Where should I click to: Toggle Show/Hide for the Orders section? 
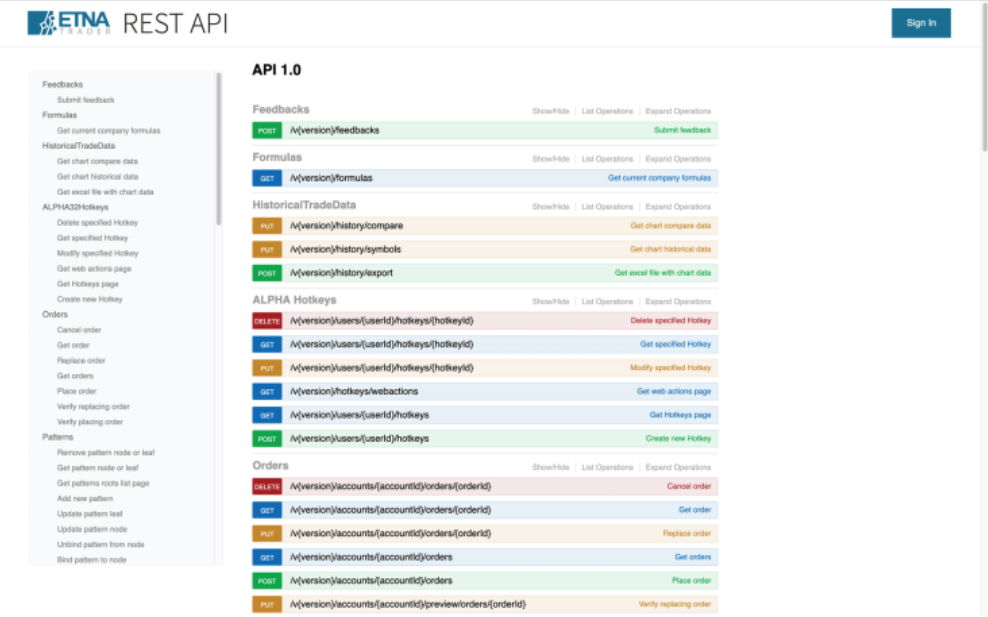tap(550, 467)
